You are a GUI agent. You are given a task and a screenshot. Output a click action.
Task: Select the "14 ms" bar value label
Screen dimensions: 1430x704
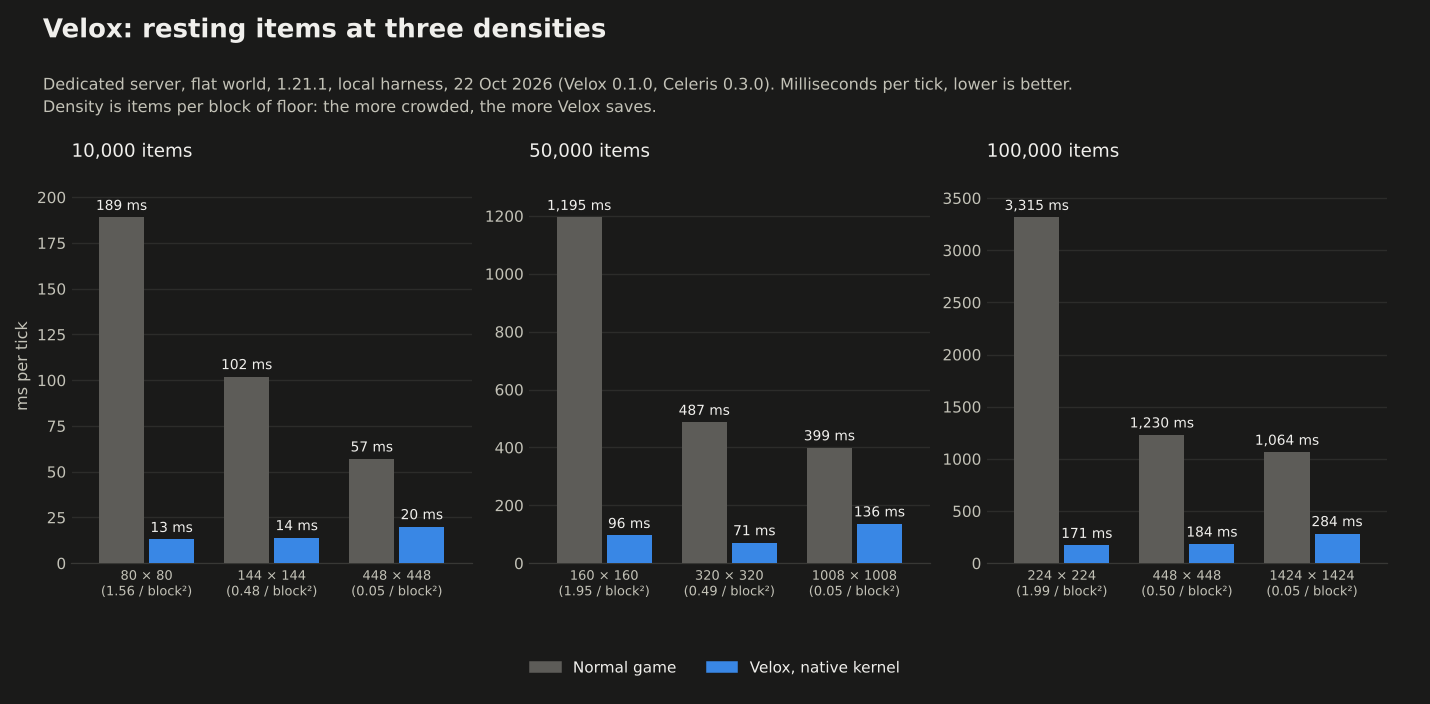[296, 526]
